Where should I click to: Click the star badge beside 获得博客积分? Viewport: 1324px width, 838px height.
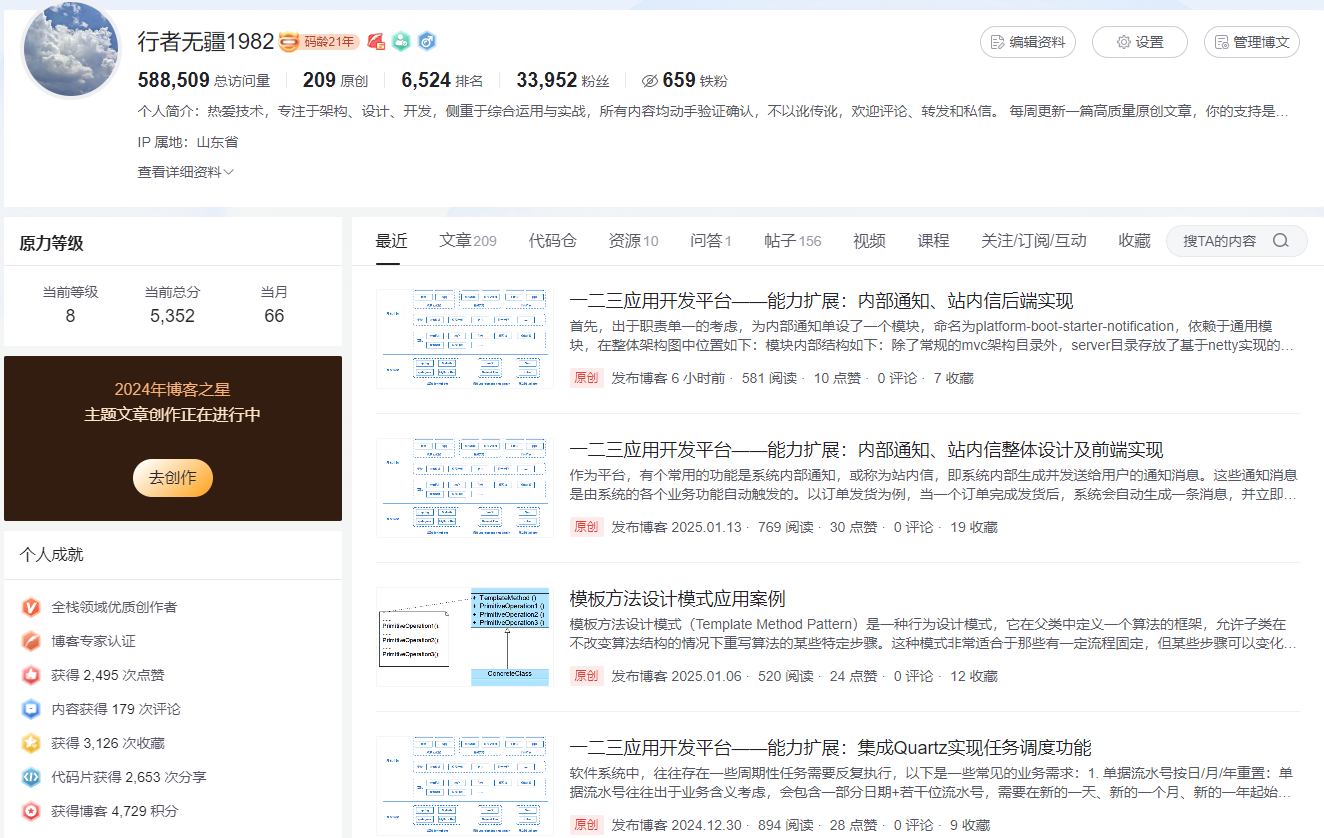pyautogui.click(x=29, y=808)
